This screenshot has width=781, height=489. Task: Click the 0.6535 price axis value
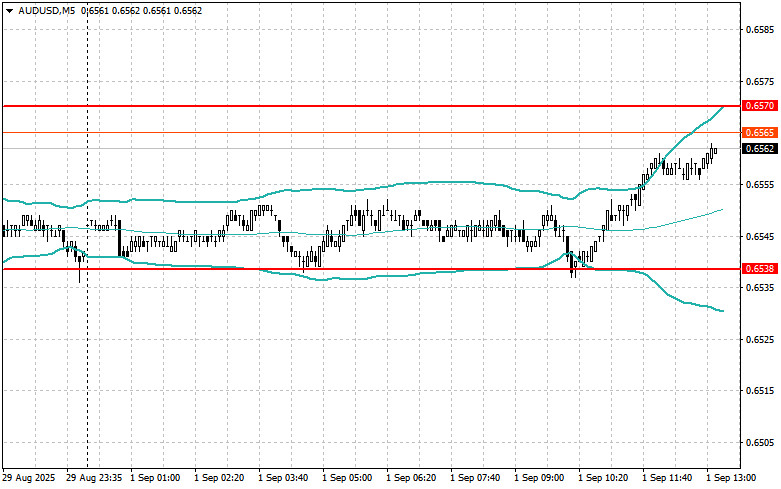pos(760,288)
